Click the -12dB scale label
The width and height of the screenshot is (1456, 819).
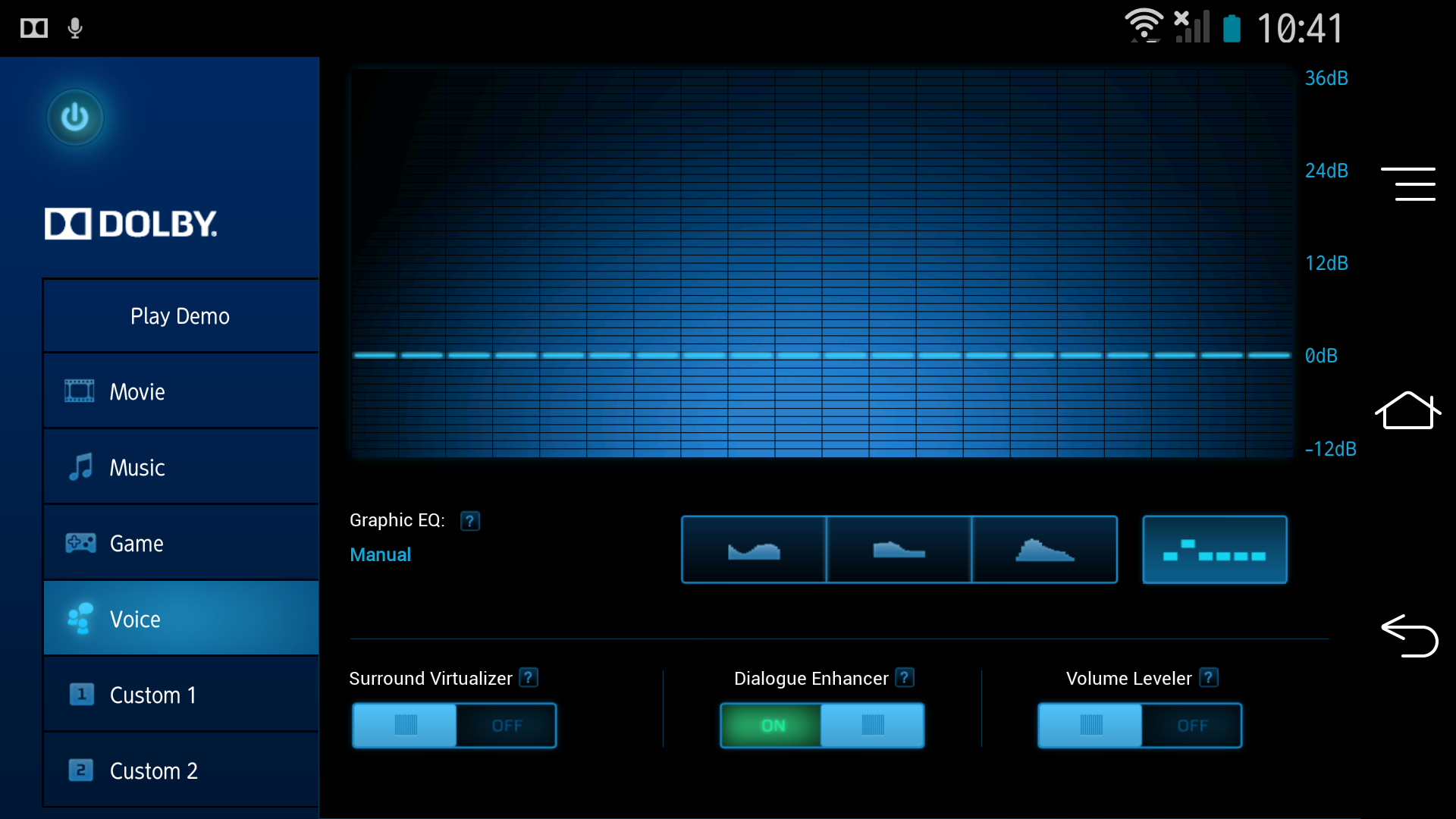tap(1330, 449)
